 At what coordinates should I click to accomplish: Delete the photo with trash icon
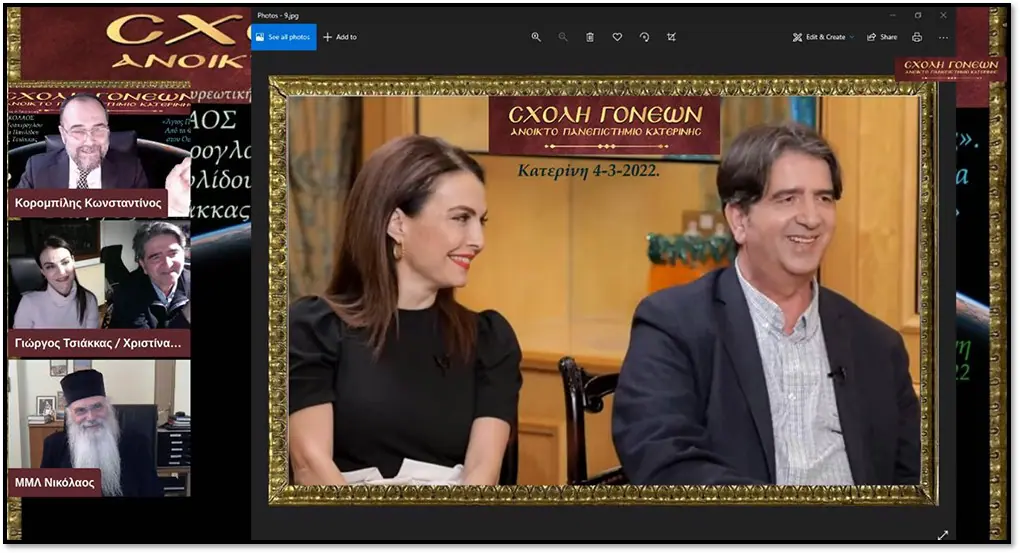tap(590, 37)
